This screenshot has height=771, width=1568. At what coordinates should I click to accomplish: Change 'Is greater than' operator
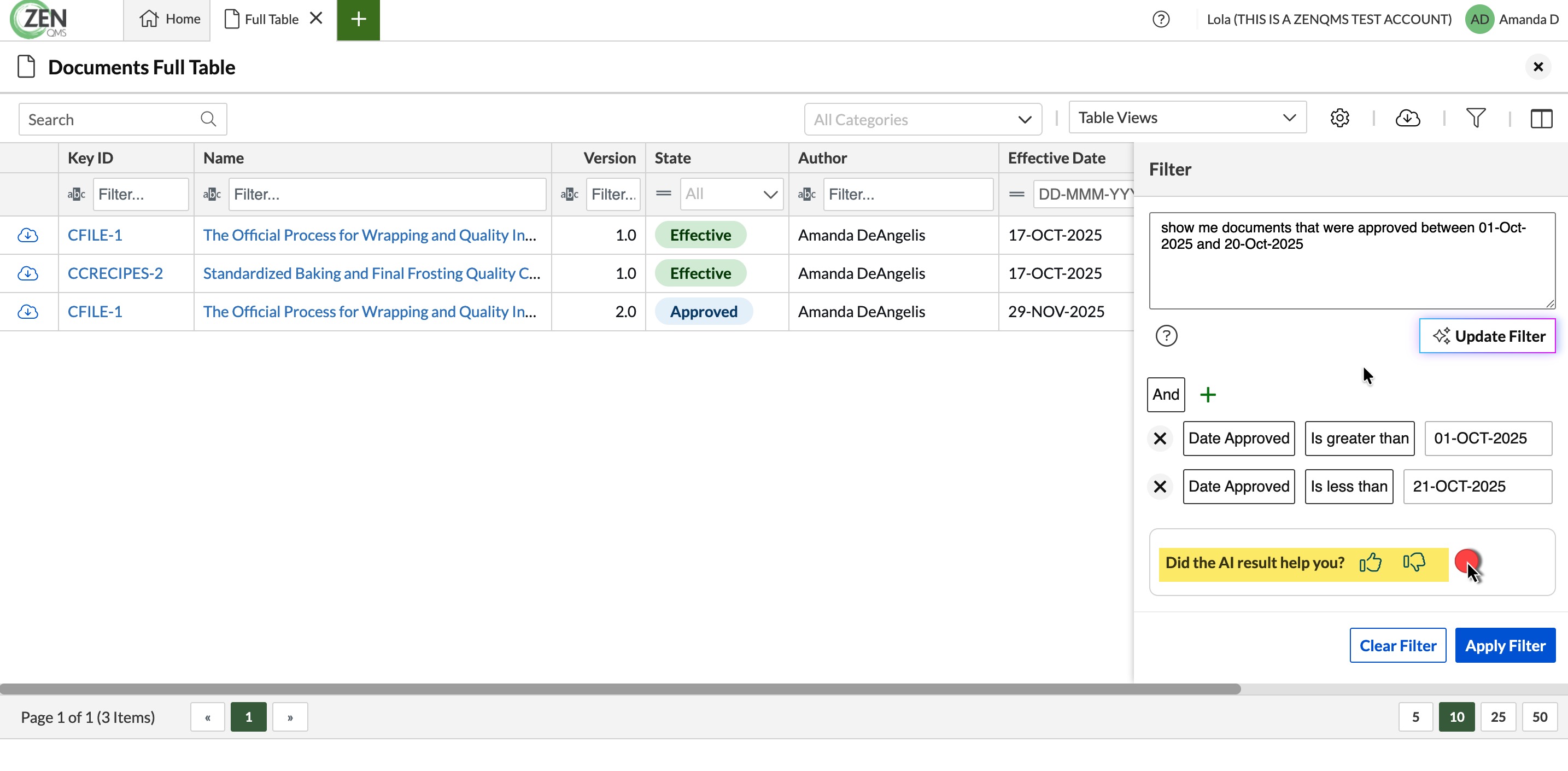[x=1359, y=439]
